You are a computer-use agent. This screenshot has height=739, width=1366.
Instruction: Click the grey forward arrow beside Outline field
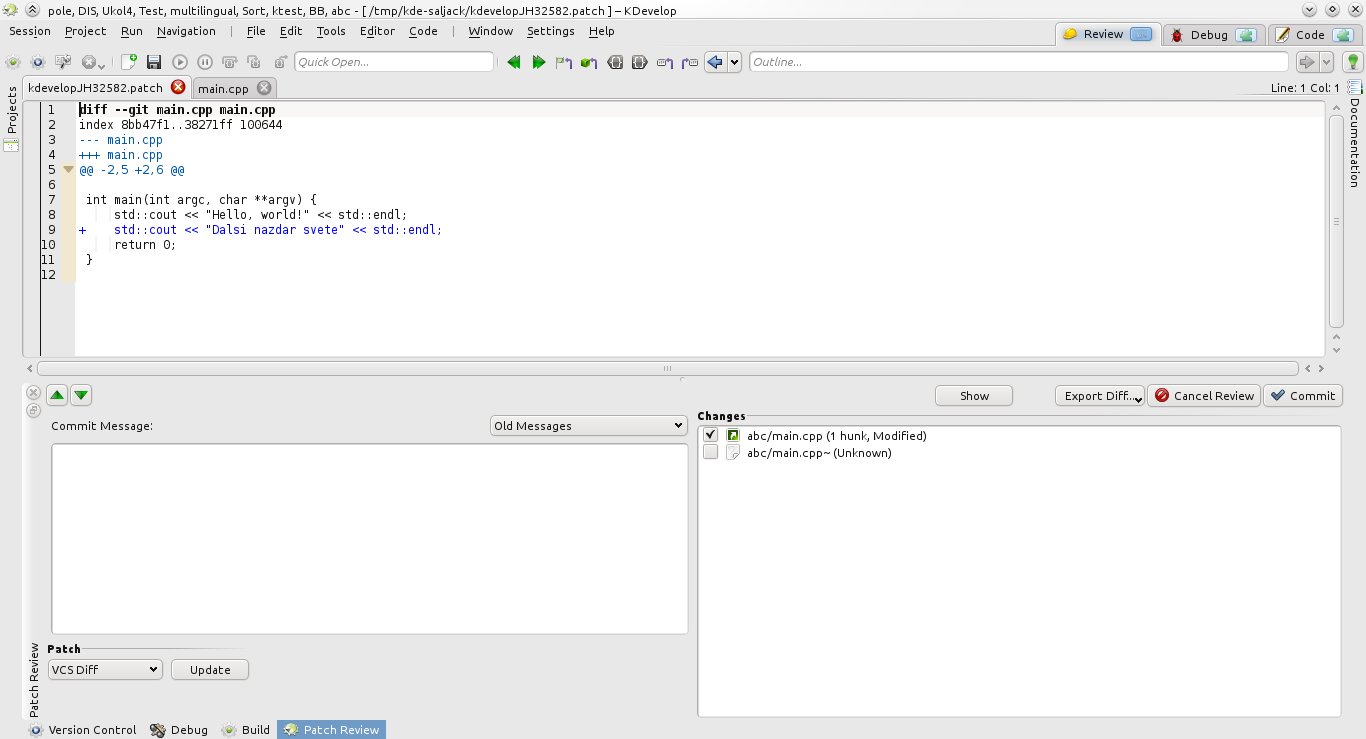[1306, 62]
